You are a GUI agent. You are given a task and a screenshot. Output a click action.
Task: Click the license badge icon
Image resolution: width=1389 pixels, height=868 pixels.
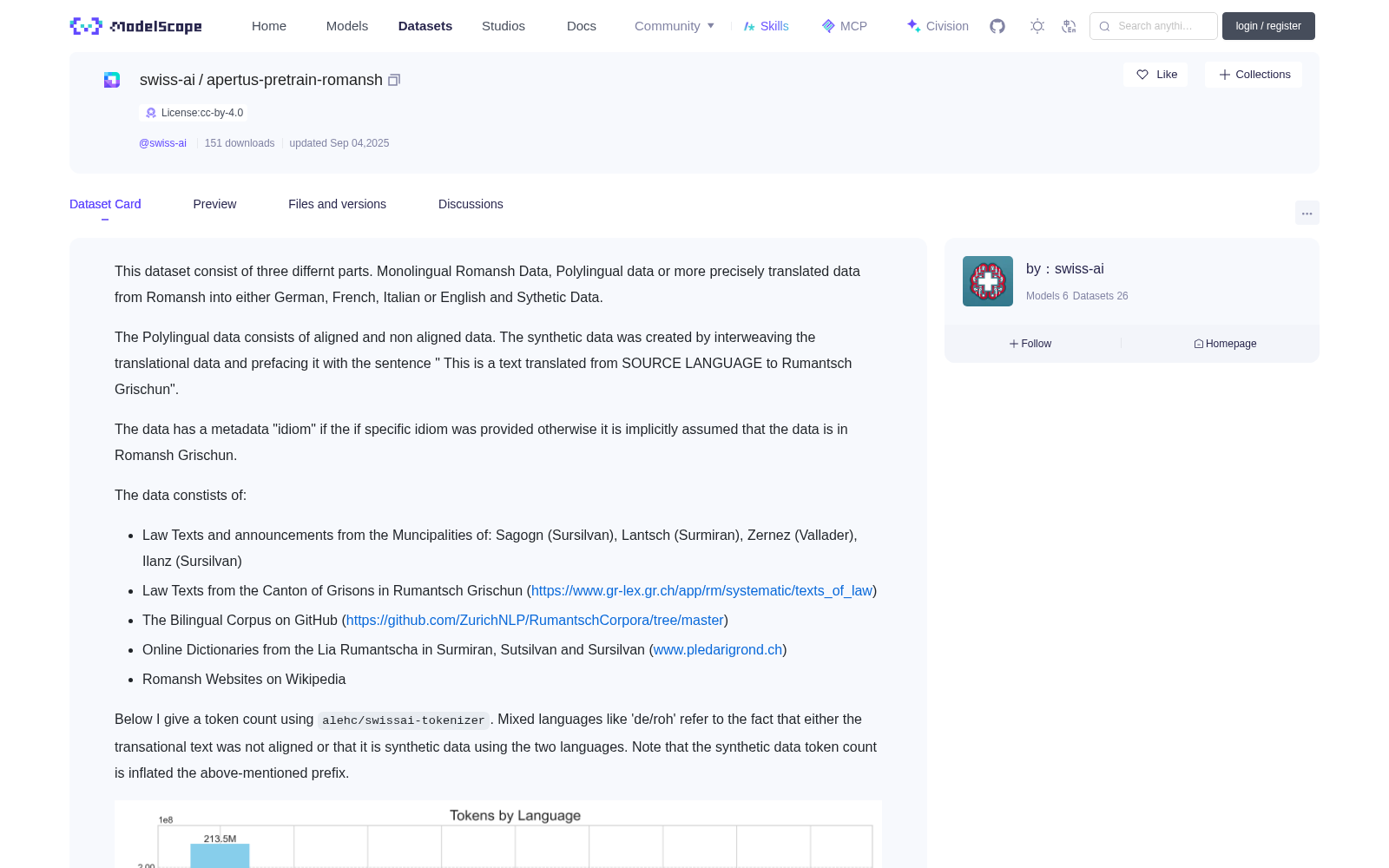151,113
